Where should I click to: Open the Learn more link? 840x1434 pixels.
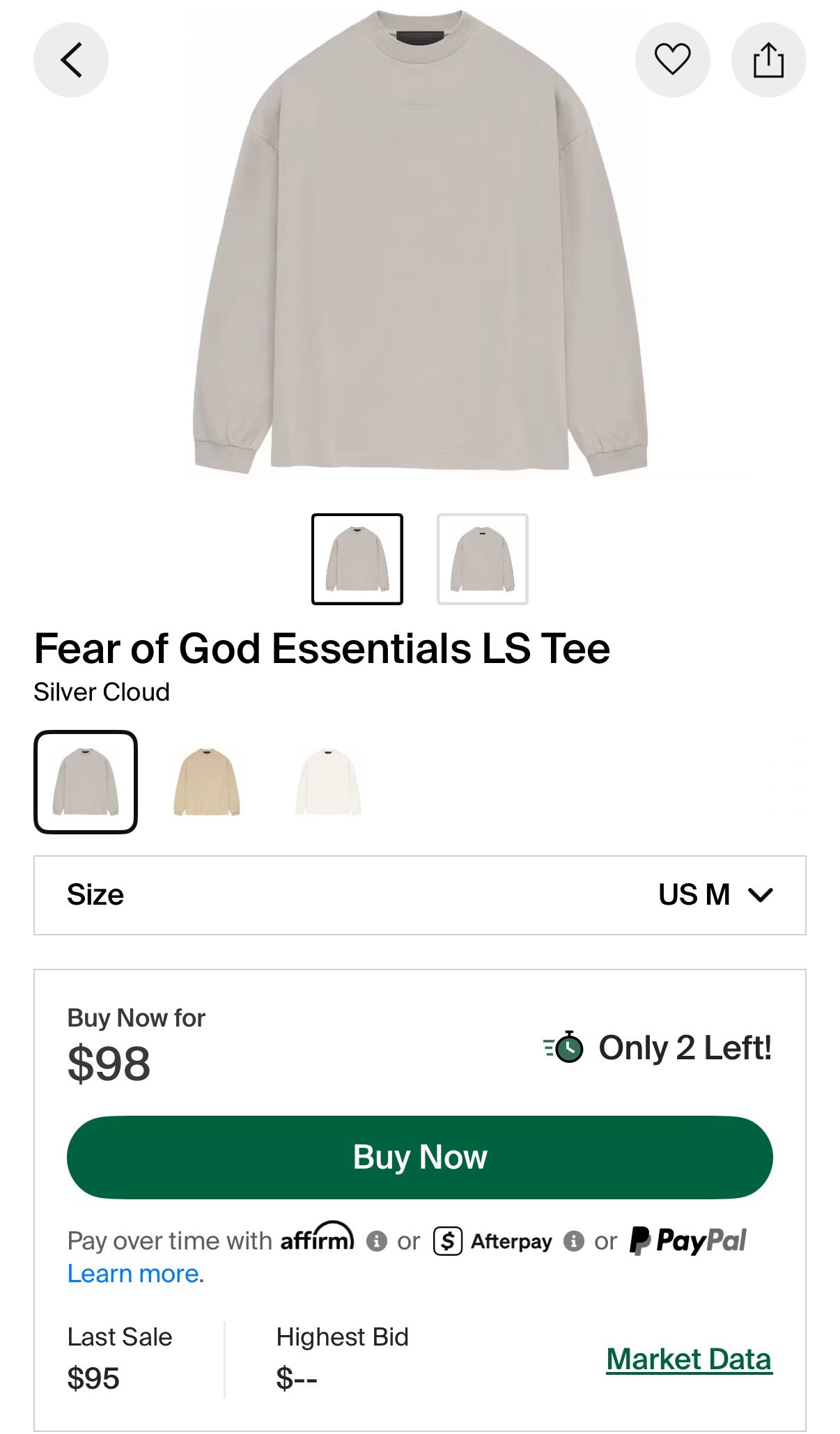[133, 1274]
